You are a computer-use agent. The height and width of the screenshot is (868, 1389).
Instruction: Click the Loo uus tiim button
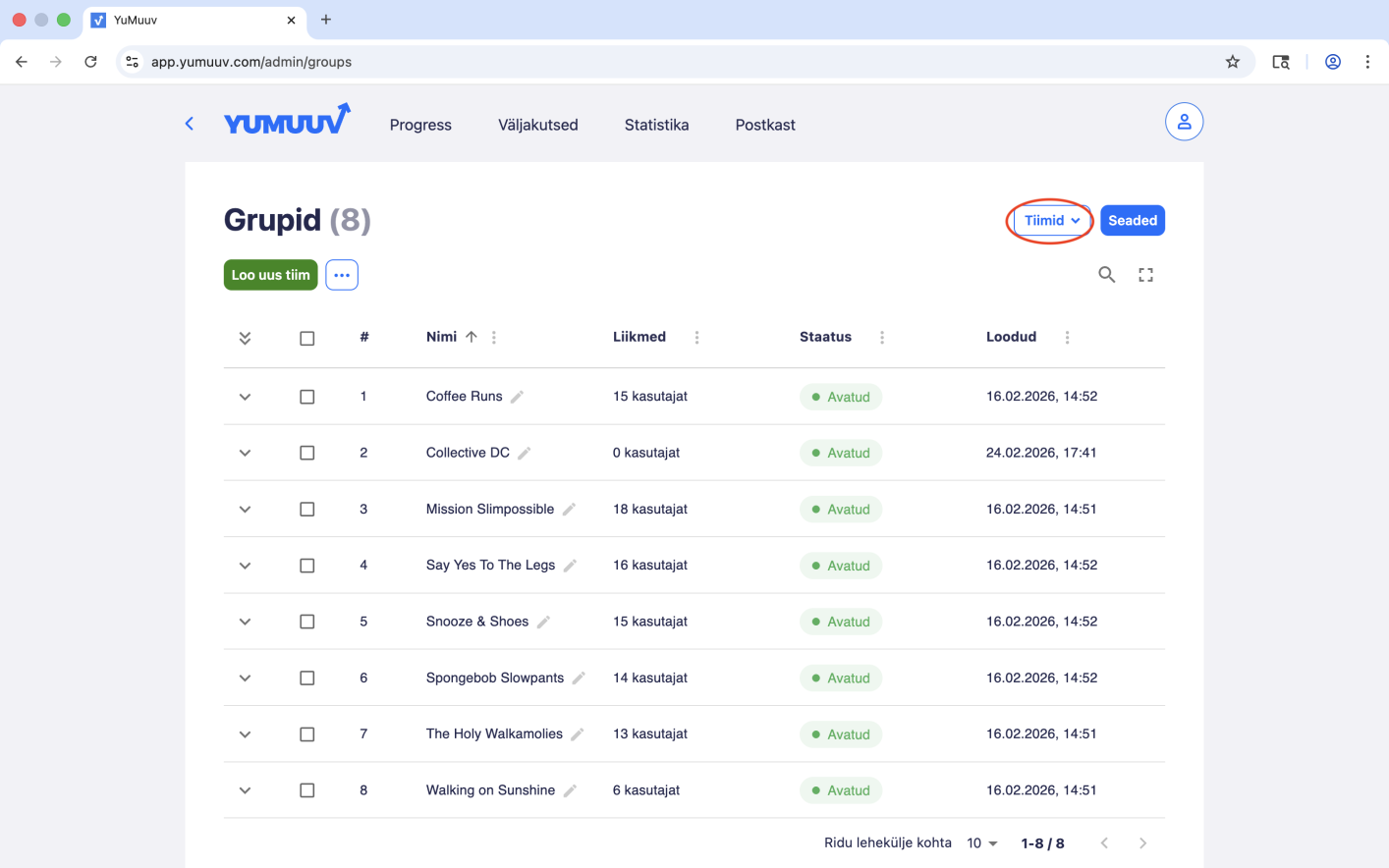(x=270, y=275)
